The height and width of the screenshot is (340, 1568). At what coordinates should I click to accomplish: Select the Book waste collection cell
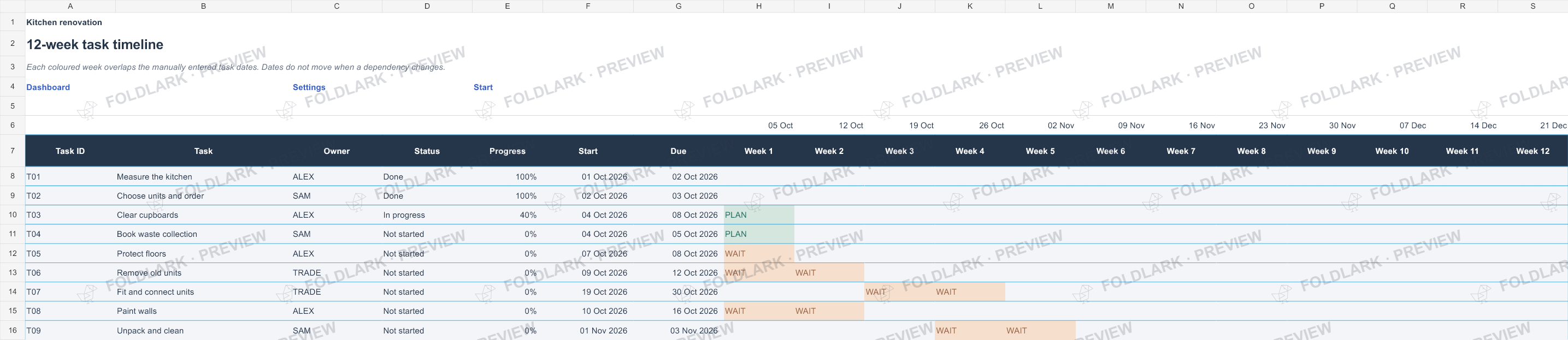[x=203, y=234]
